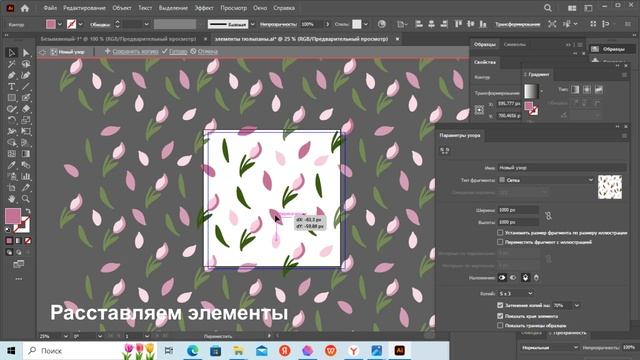Open the stroke weight dropdown
Viewport: 640px width, 360px height.
pyautogui.click(x=146, y=24)
